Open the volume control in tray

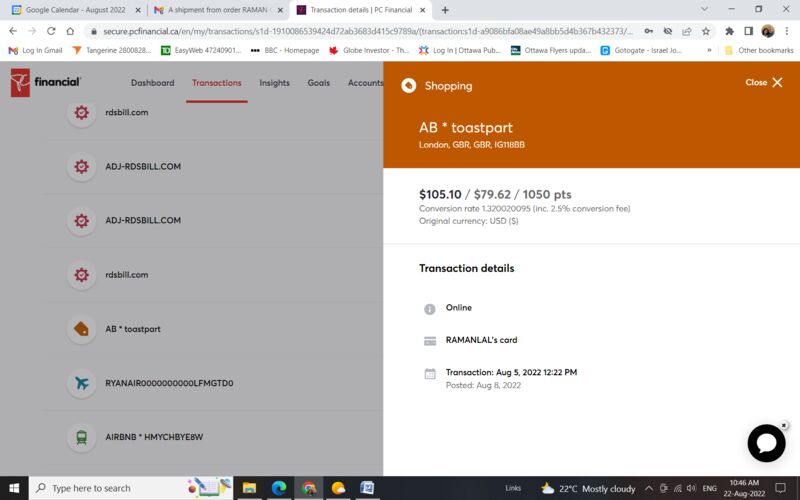(691, 488)
